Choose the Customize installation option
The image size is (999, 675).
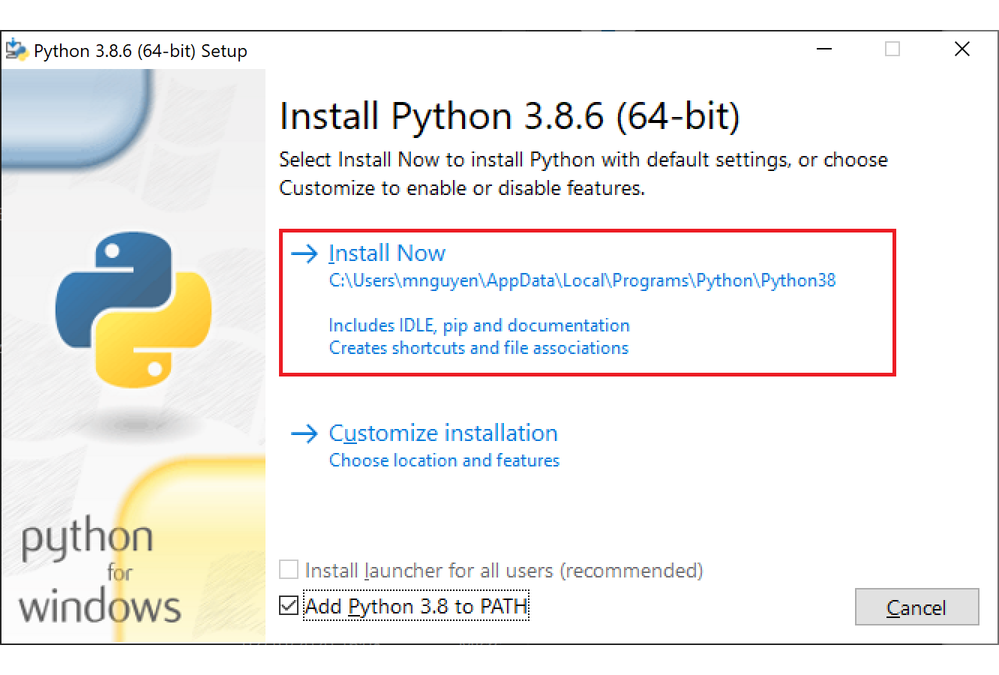(443, 434)
